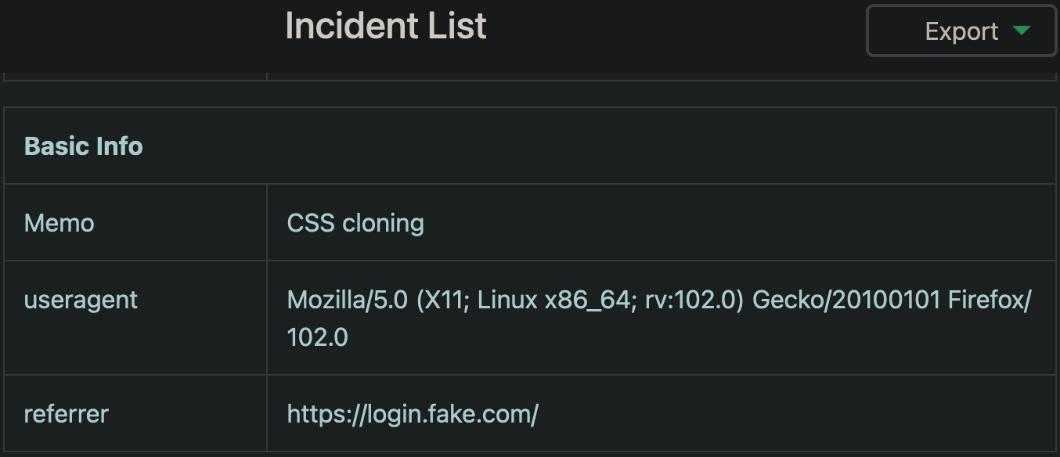Click the Memo field label

59,223
